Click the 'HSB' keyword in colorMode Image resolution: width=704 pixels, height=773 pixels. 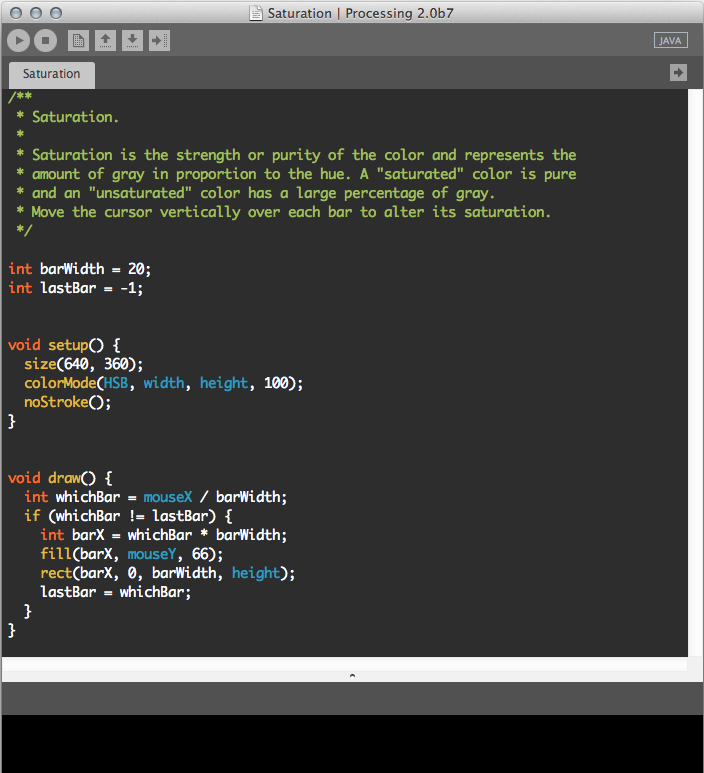click(x=116, y=383)
